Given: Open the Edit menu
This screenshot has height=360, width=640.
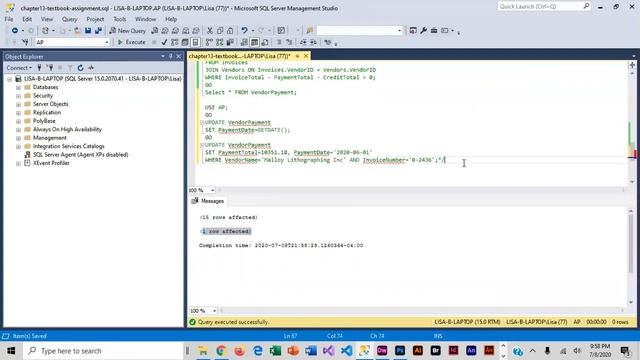Looking at the screenshot, I should click(27, 19).
